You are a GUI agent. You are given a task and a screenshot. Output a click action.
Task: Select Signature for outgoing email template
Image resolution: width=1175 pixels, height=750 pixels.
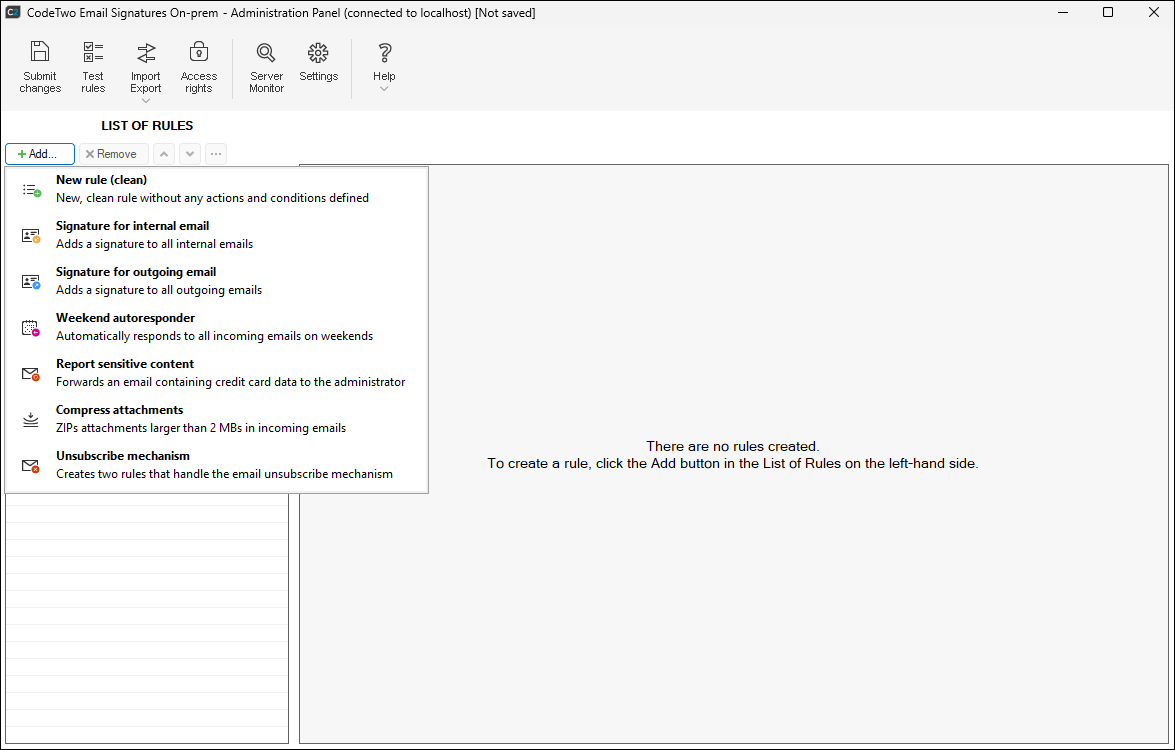(136, 272)
